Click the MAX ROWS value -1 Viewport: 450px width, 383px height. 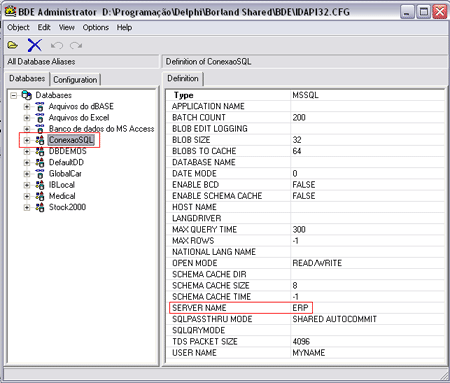[296, 241]
